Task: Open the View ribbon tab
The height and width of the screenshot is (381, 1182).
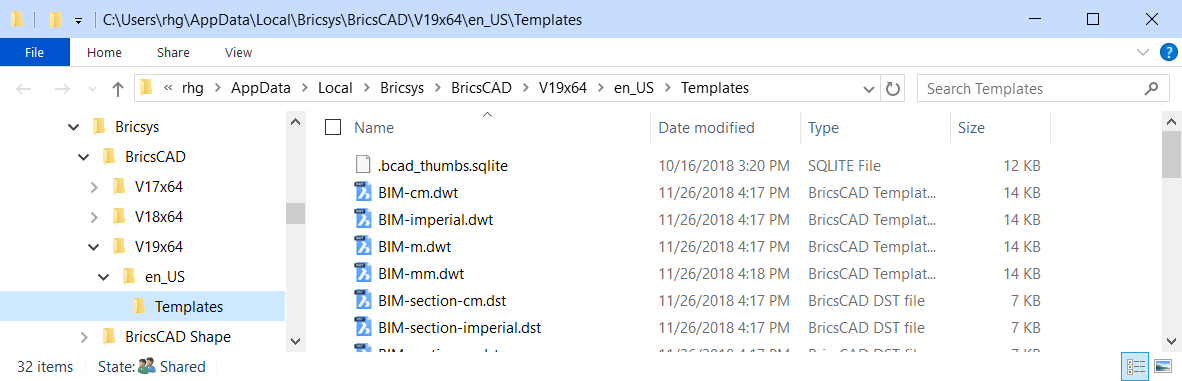Action: click(x=238, y=52)
